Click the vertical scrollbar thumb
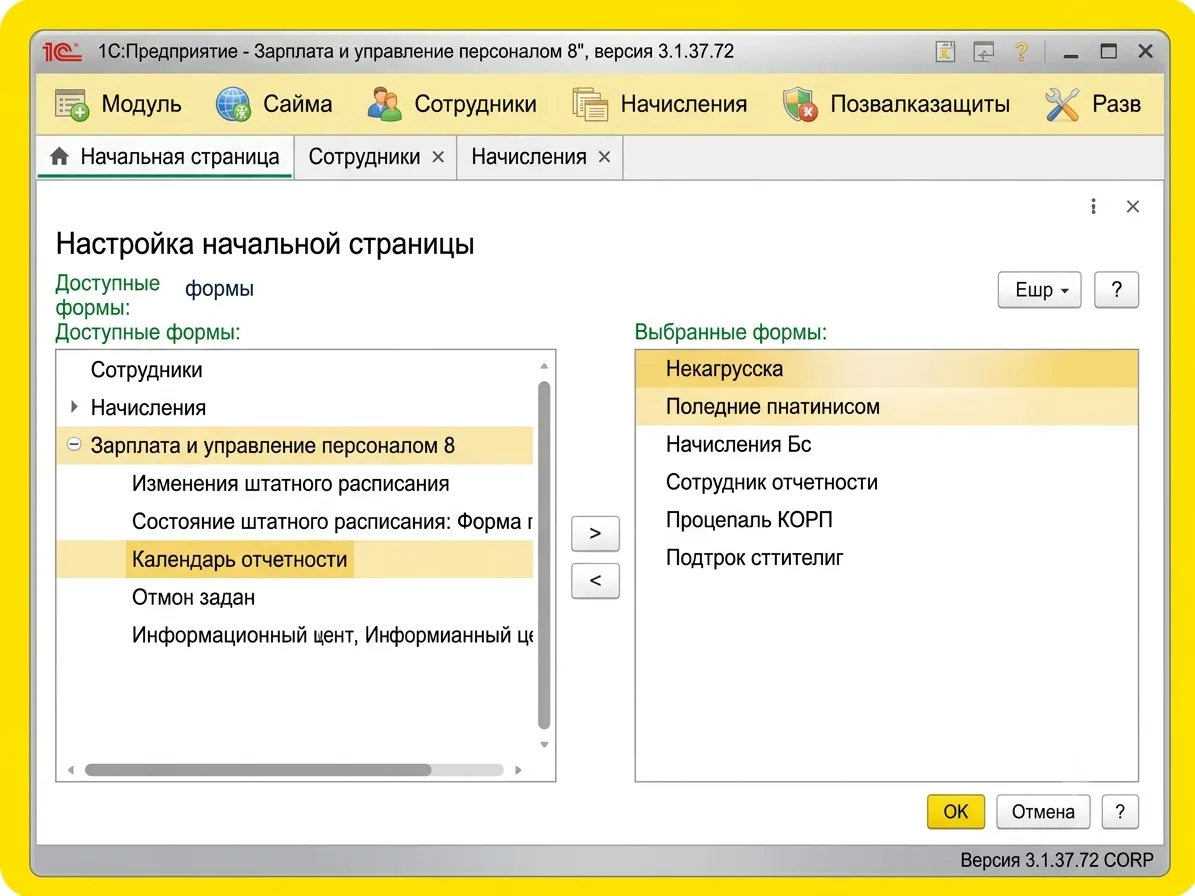The width and height of the screenshot is (1195, 896). click(x=544, y=555)
